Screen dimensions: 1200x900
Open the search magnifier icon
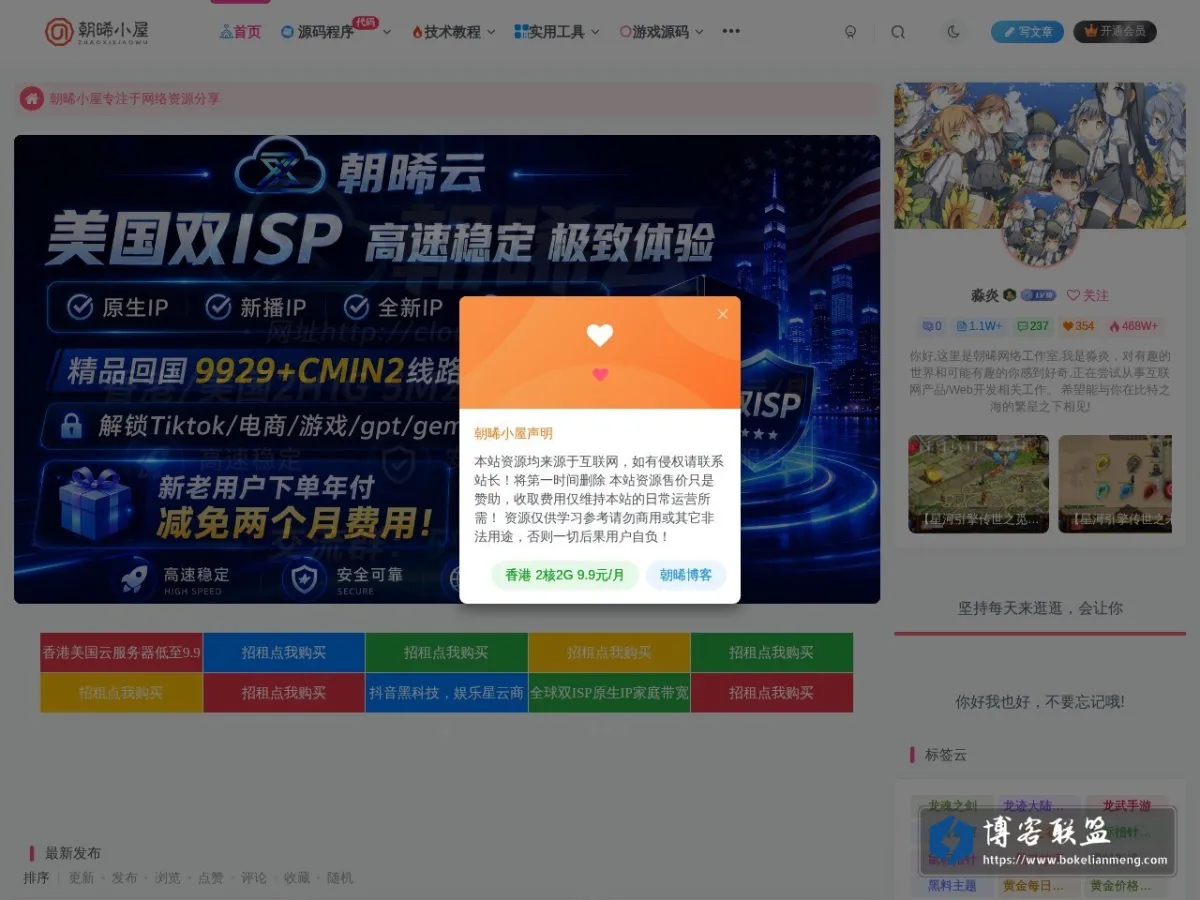point(898,32)
